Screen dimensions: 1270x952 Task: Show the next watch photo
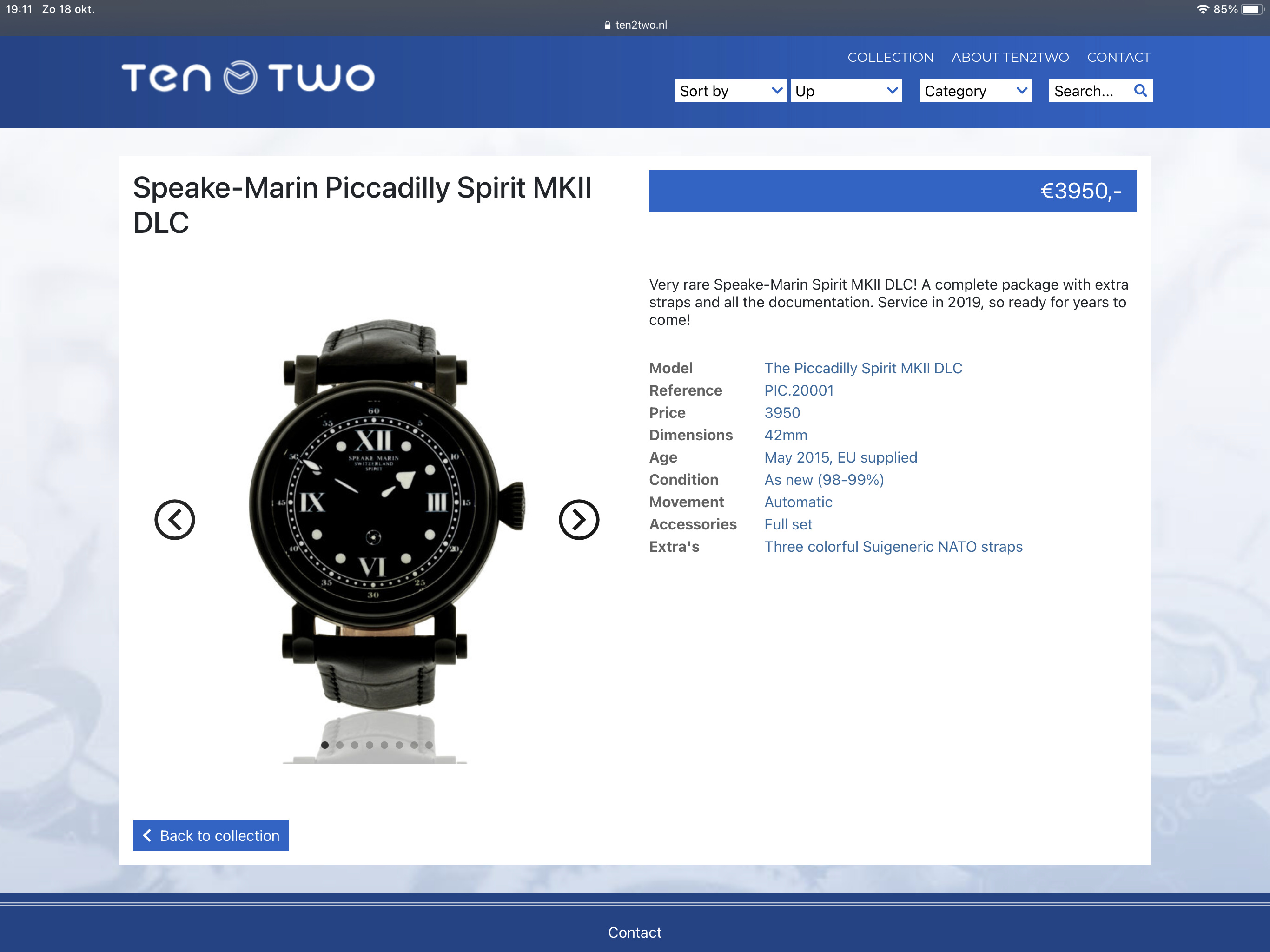pos(579,520)
